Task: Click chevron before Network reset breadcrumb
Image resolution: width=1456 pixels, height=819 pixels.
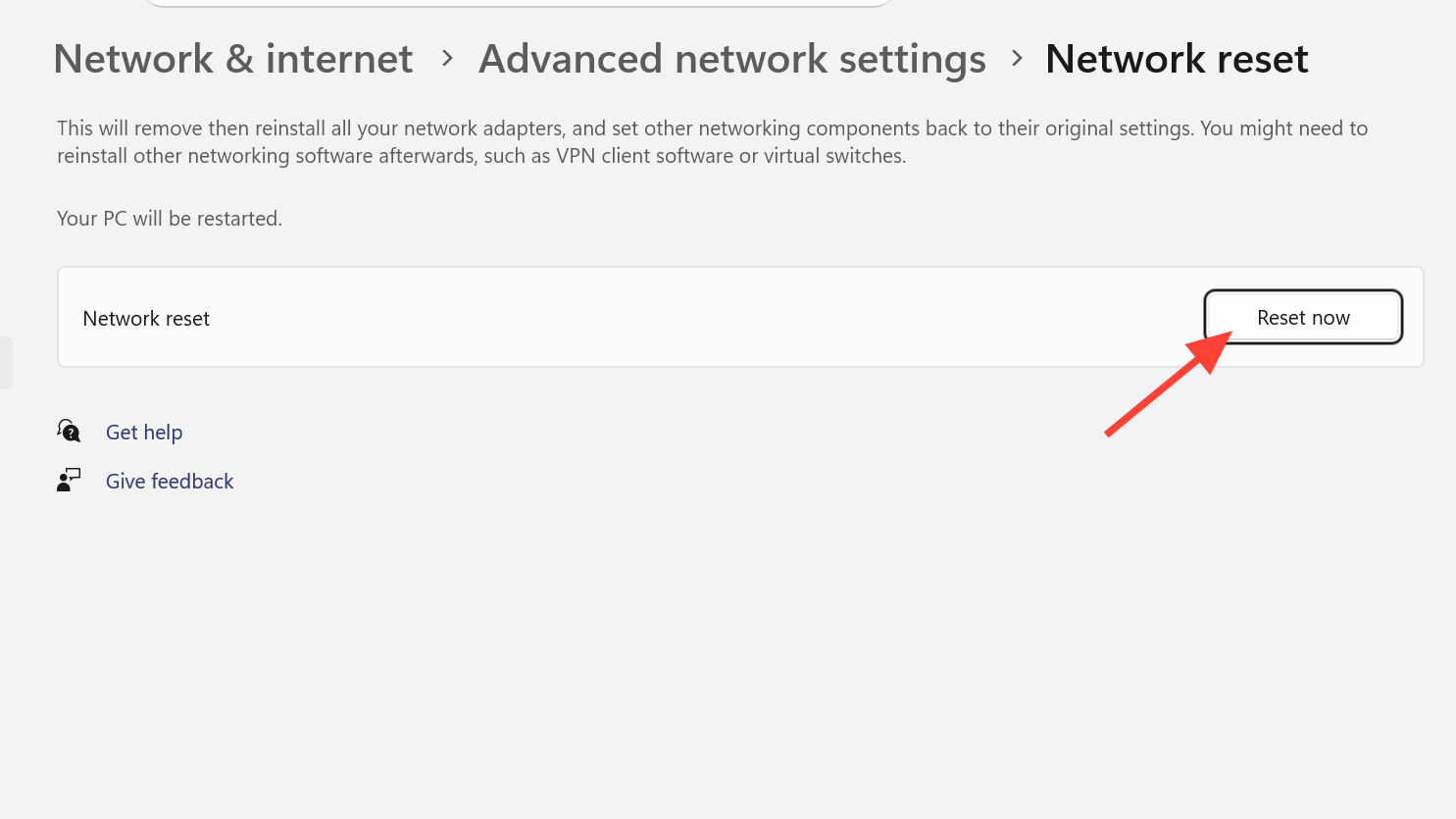Action: click(1017, 59)
